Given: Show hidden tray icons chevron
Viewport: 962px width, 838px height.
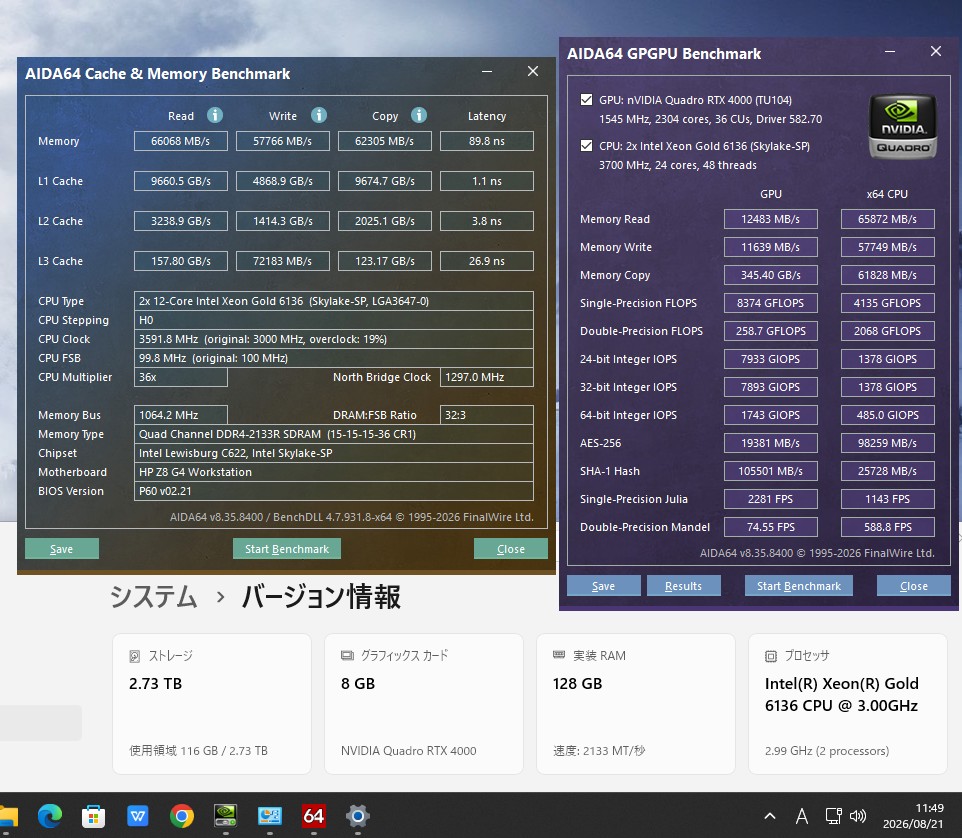Looking at the screenshot, I should tap(770, 816).
